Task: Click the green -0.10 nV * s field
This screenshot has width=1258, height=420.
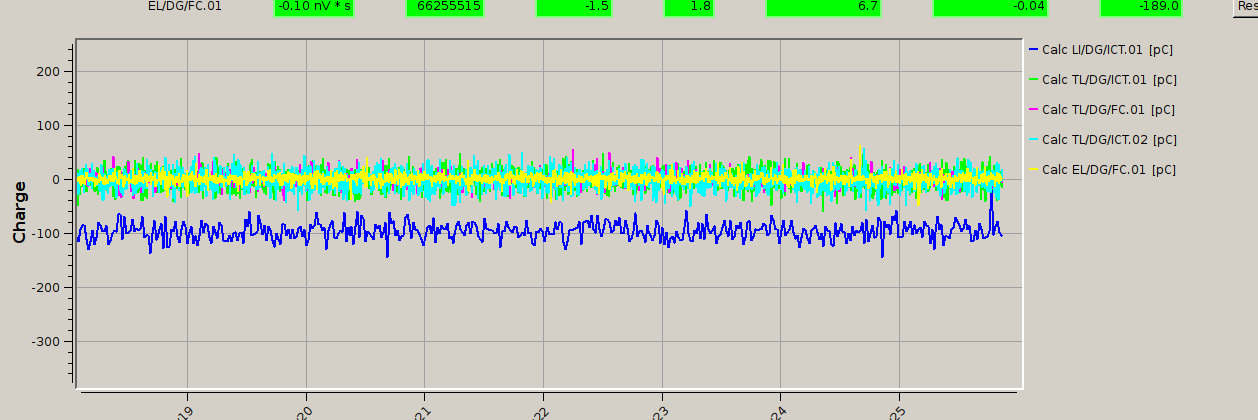Action: pos(314,6)
